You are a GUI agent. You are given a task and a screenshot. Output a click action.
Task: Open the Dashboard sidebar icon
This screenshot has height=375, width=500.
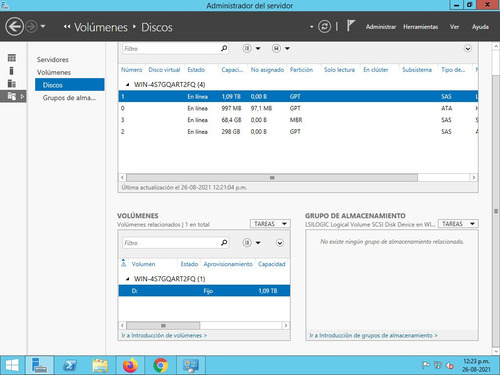[12, 58]
